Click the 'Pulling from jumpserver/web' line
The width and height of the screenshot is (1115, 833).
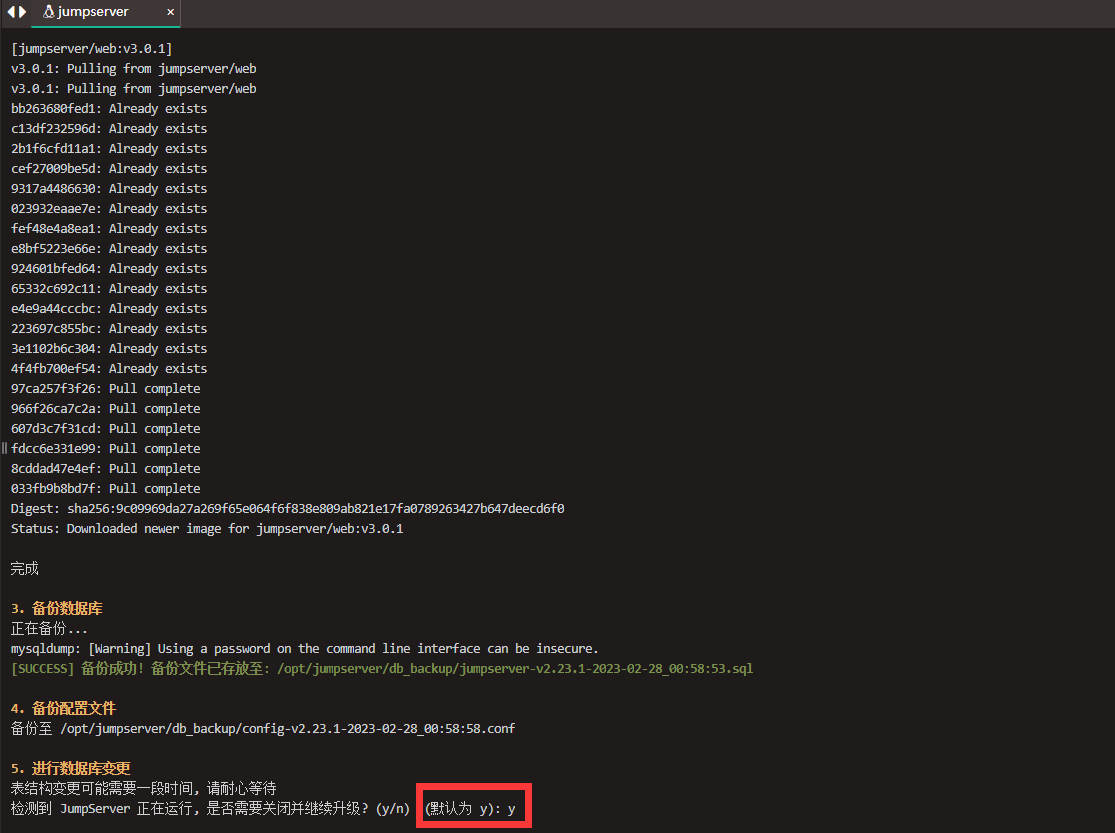coord(134,68)
